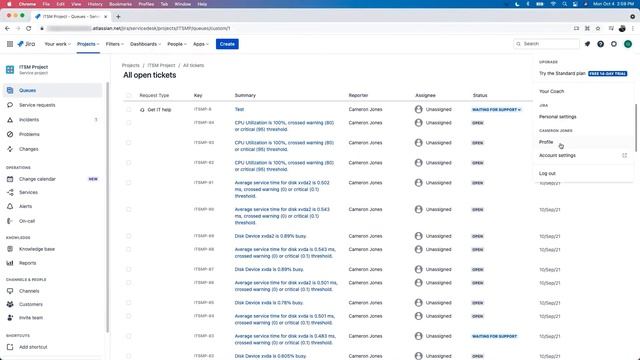Click the green user avatar in the top bar
This screenshot has width=640, height=360.
click(628, 44)
